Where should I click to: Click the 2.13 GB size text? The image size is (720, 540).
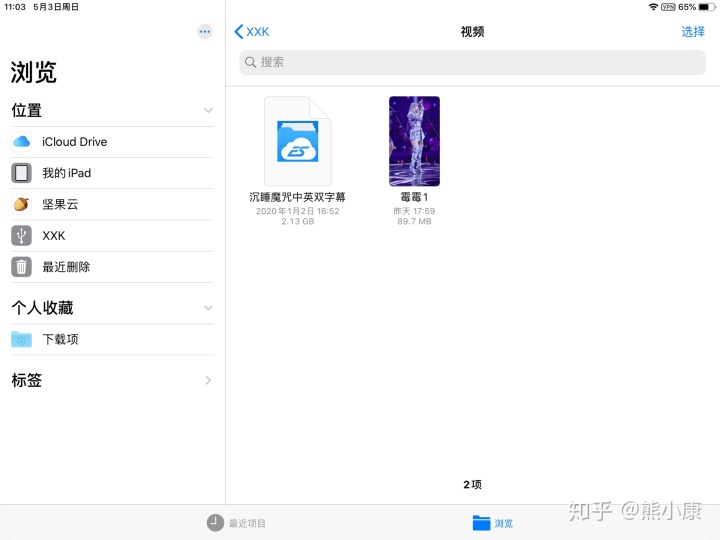[x=298, y=221]
